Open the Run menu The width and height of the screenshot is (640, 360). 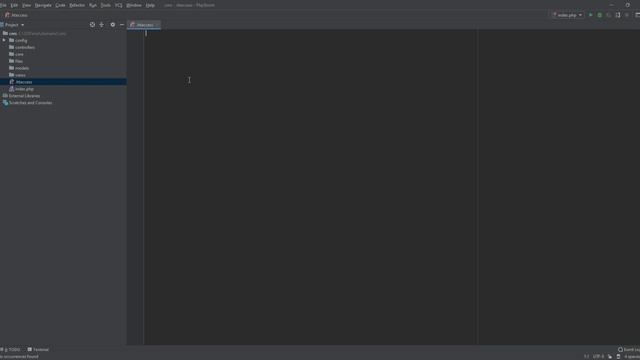[x=93, y=5]
